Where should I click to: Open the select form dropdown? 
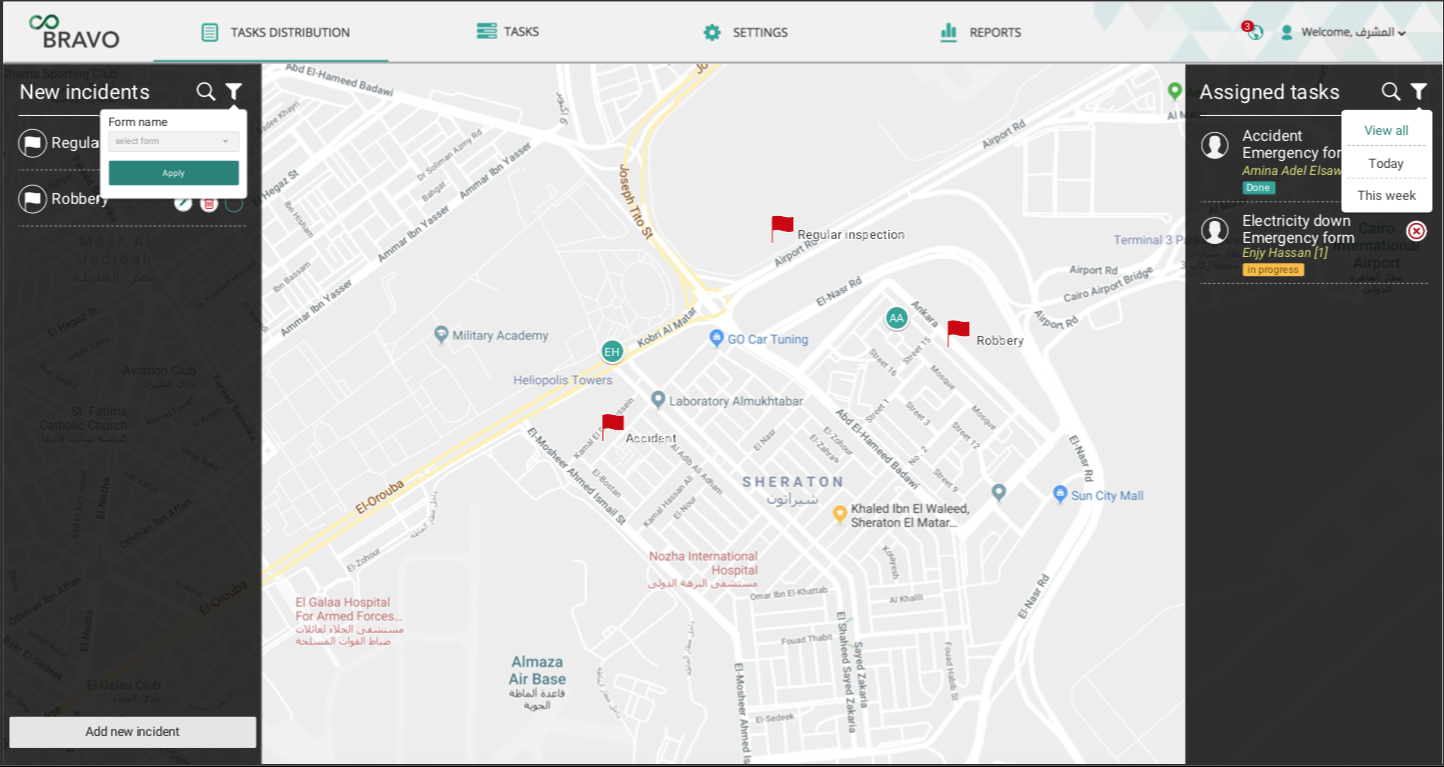click(x=173, y=141)
